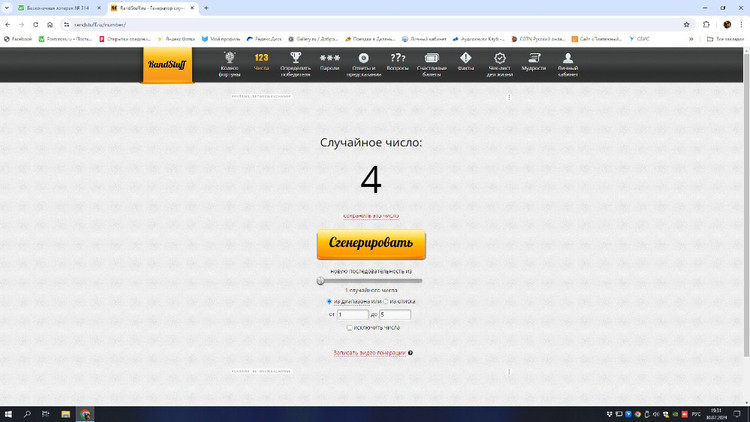750x422 pixels.
Task: Click the 'сохранить это число' link
Action: [371, 216]
